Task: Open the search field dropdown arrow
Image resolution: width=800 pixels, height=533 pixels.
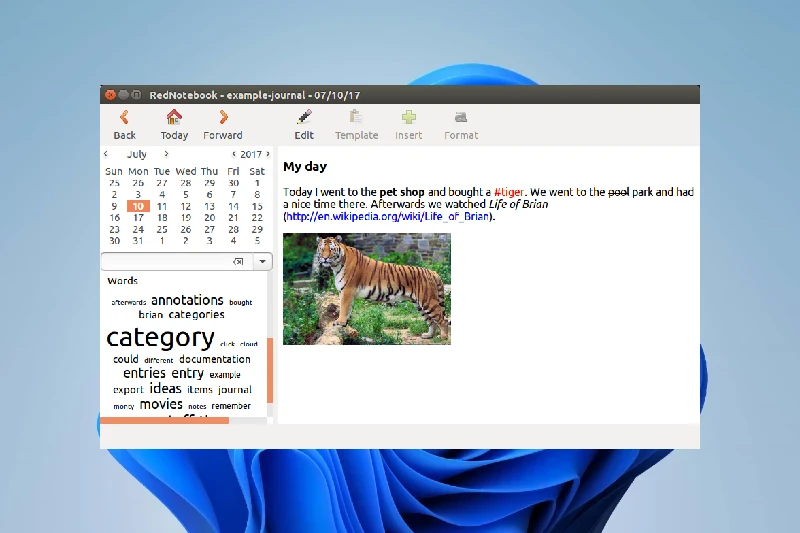Action: point(262,262)
